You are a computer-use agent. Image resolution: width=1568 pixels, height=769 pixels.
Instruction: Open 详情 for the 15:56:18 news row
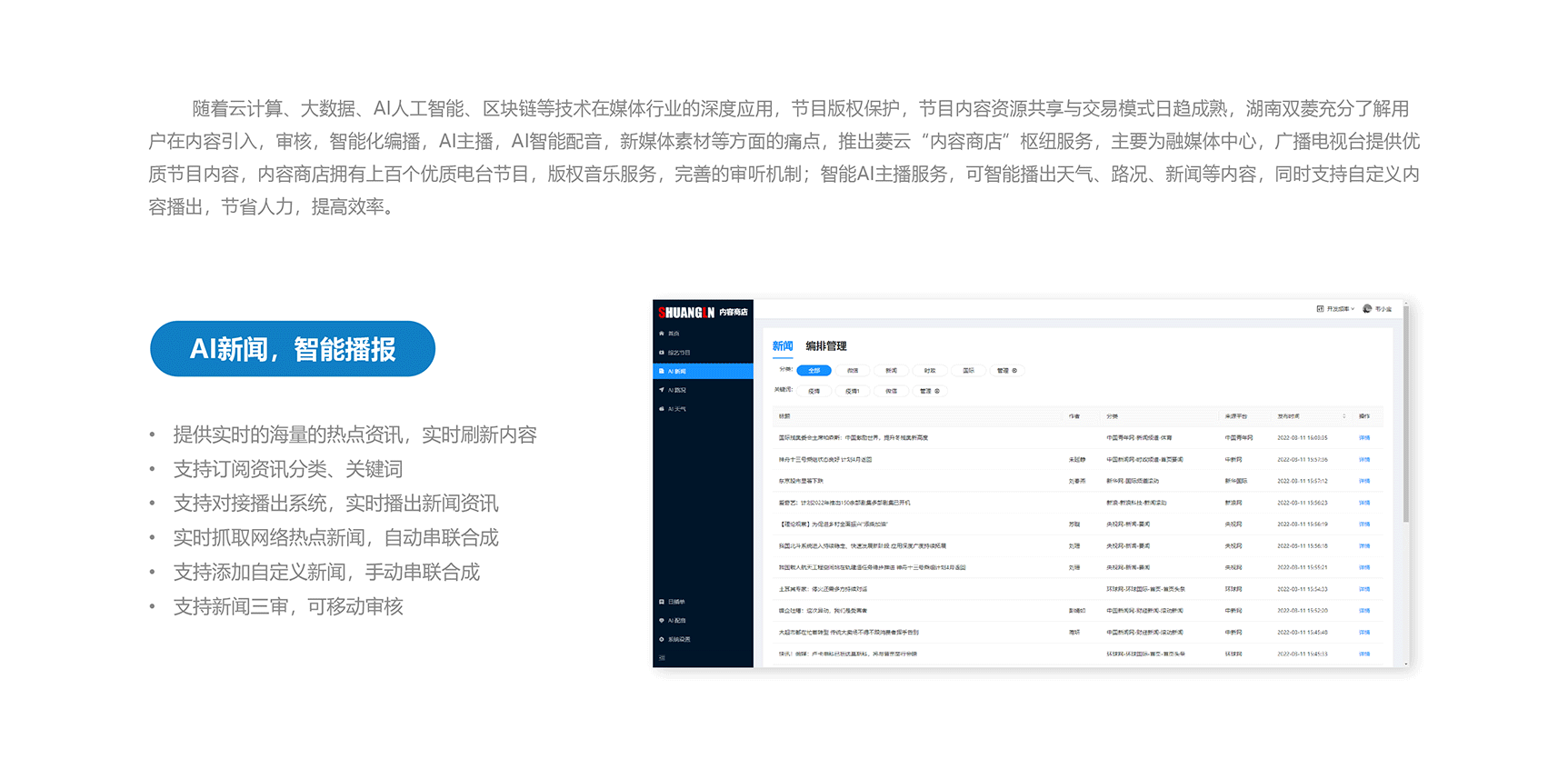coord(1364,546)
